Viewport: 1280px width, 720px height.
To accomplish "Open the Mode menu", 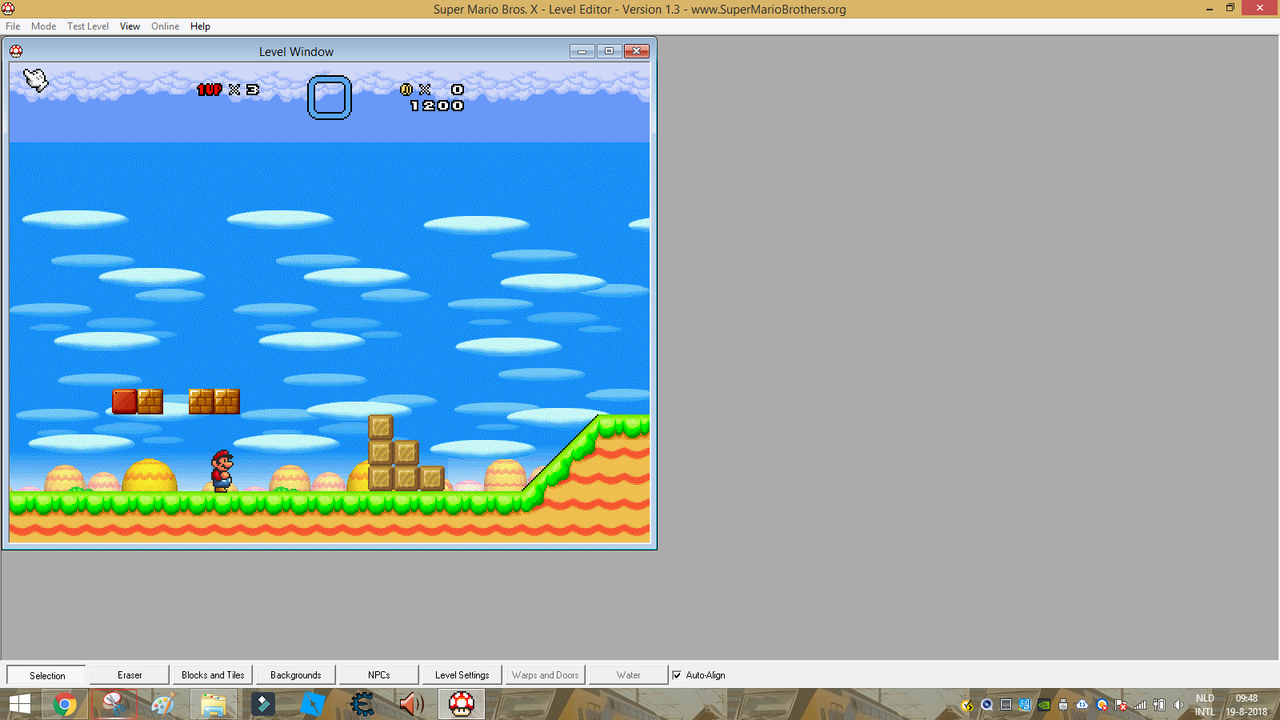I will (x=43, y=26).
